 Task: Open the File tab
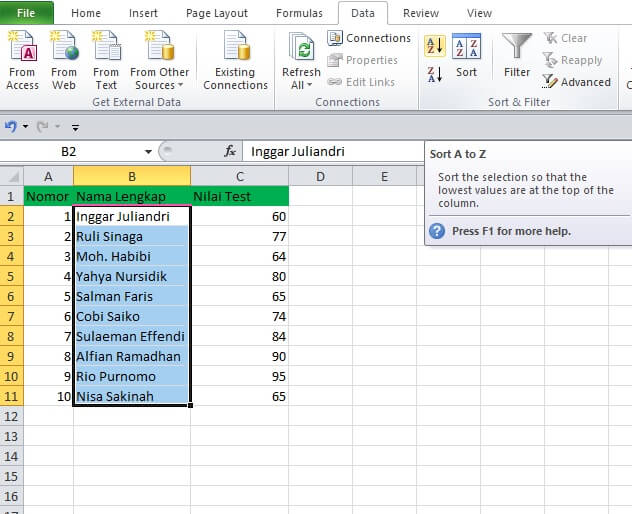(26, 13)
